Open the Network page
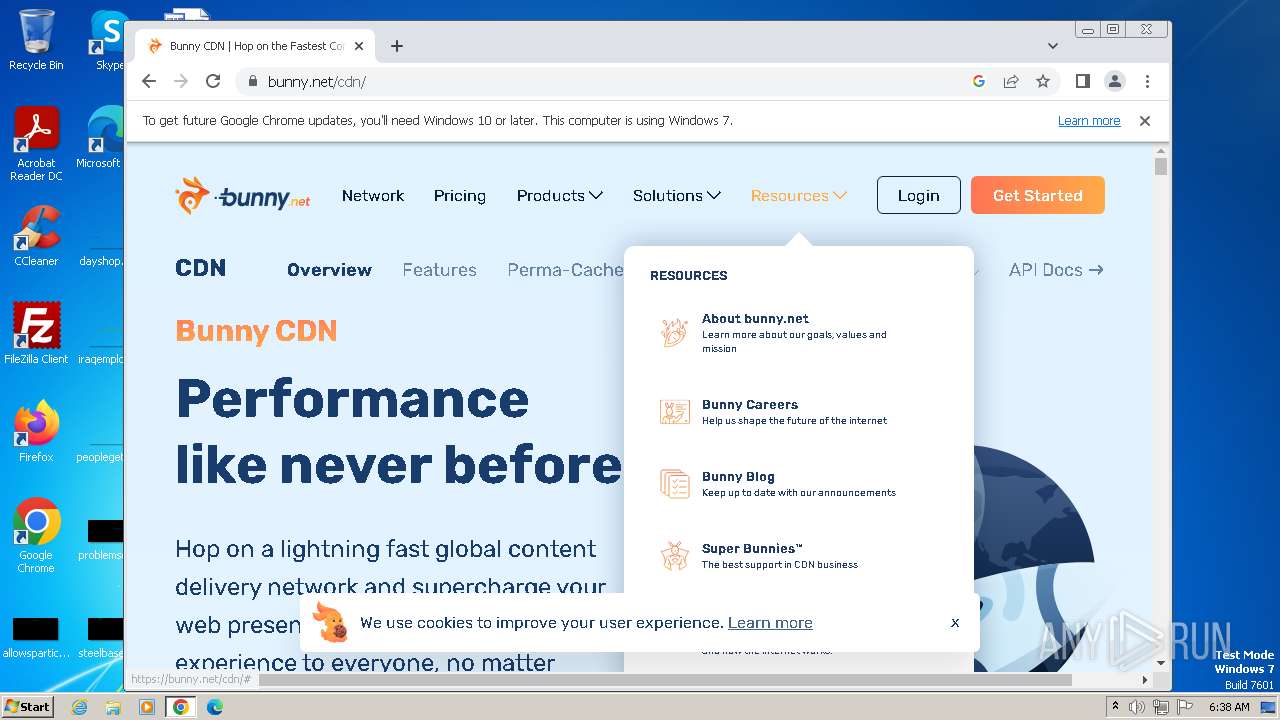This screenshot has height=720, width=1280. [373, 196]
